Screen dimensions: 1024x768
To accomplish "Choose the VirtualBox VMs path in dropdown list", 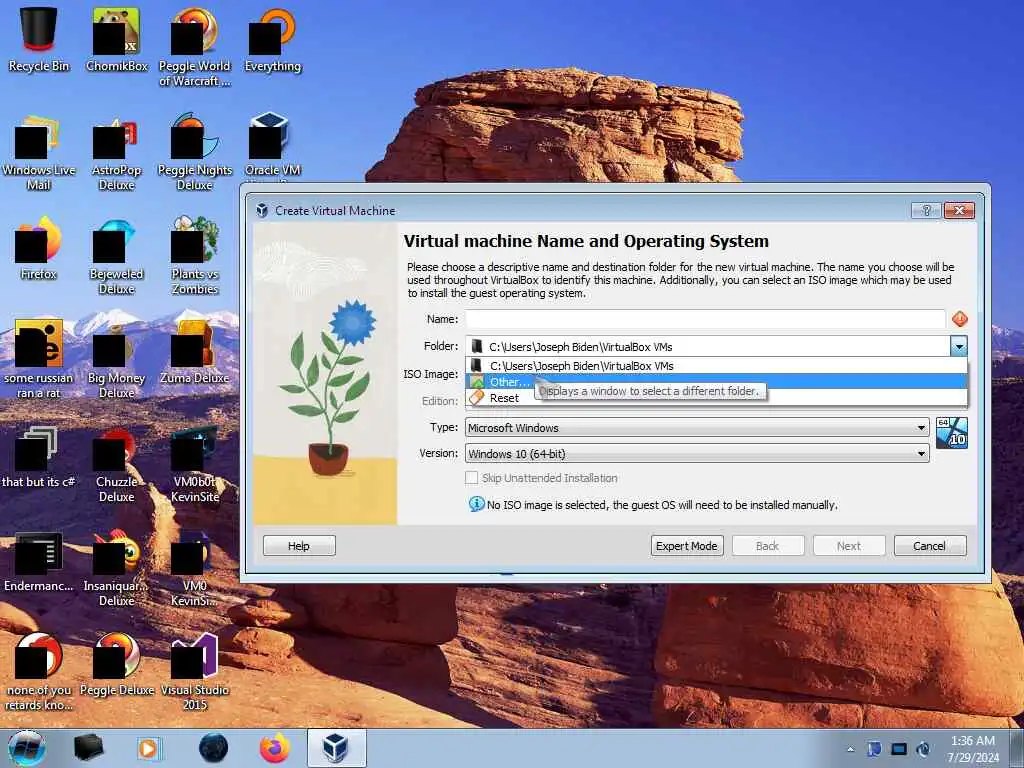I will coord(716,366).
